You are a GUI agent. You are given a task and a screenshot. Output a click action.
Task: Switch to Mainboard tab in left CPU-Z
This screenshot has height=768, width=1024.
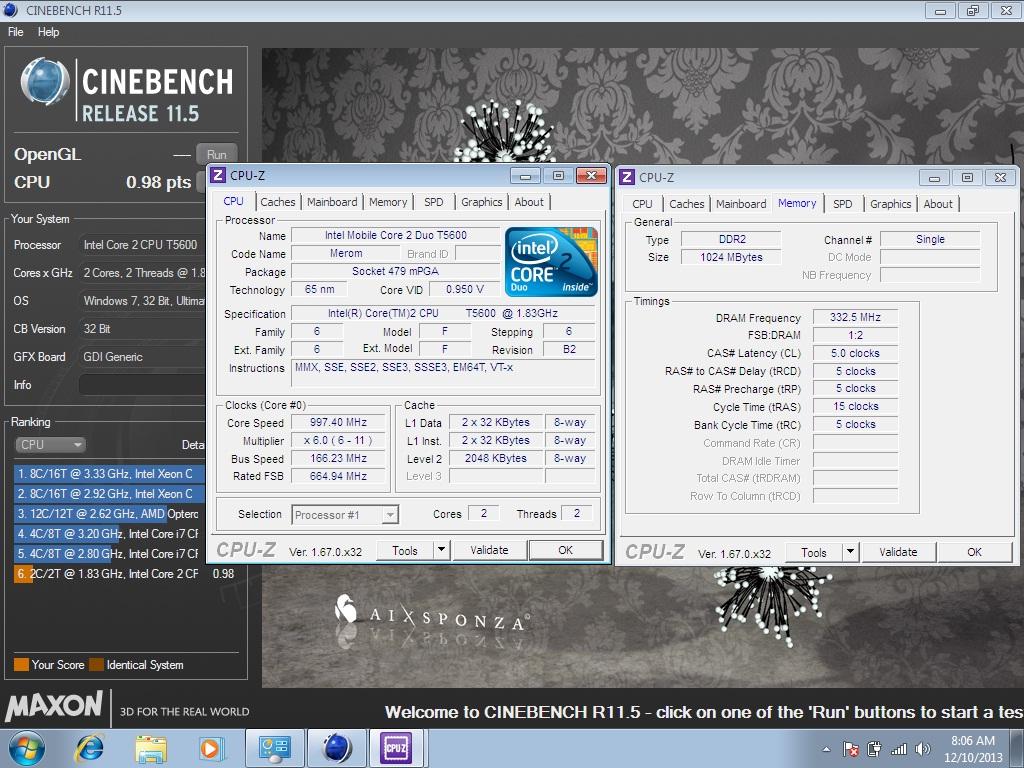coord(332,202)
